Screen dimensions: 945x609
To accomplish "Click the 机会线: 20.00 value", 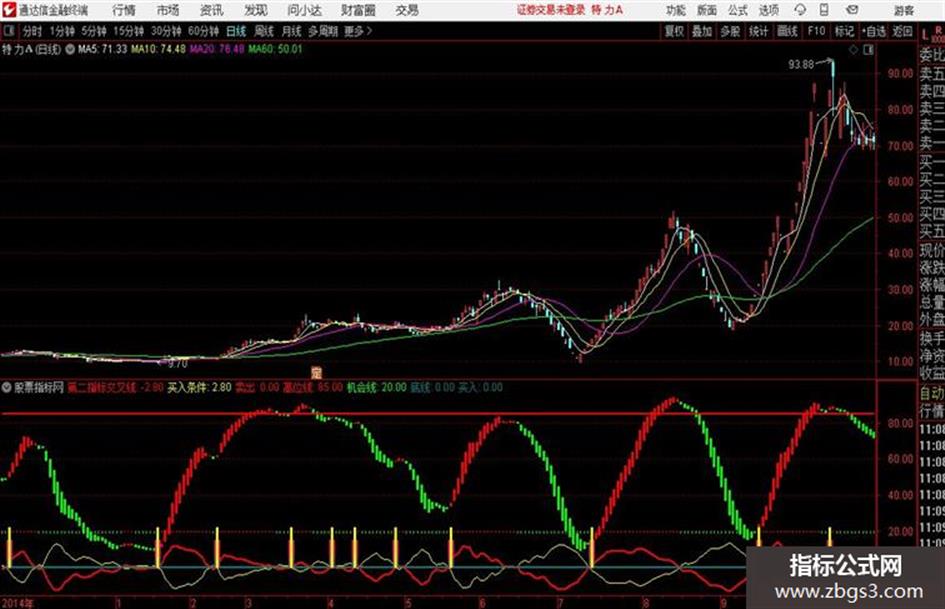I will point(377,387).
